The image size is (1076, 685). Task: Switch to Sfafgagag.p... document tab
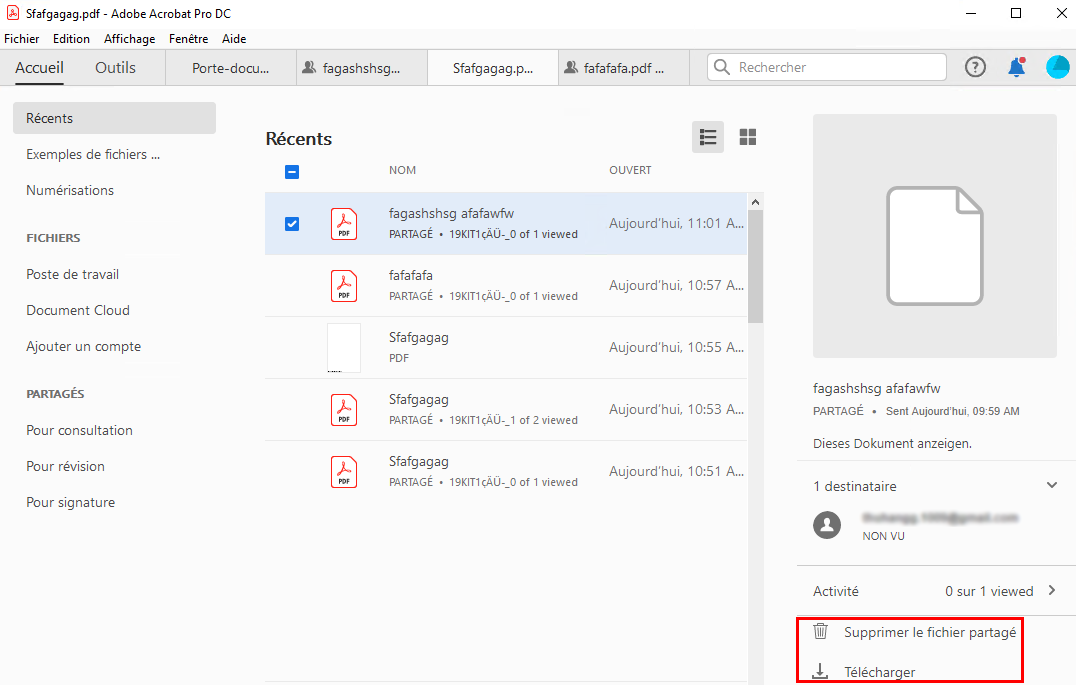tap(493, 68)
